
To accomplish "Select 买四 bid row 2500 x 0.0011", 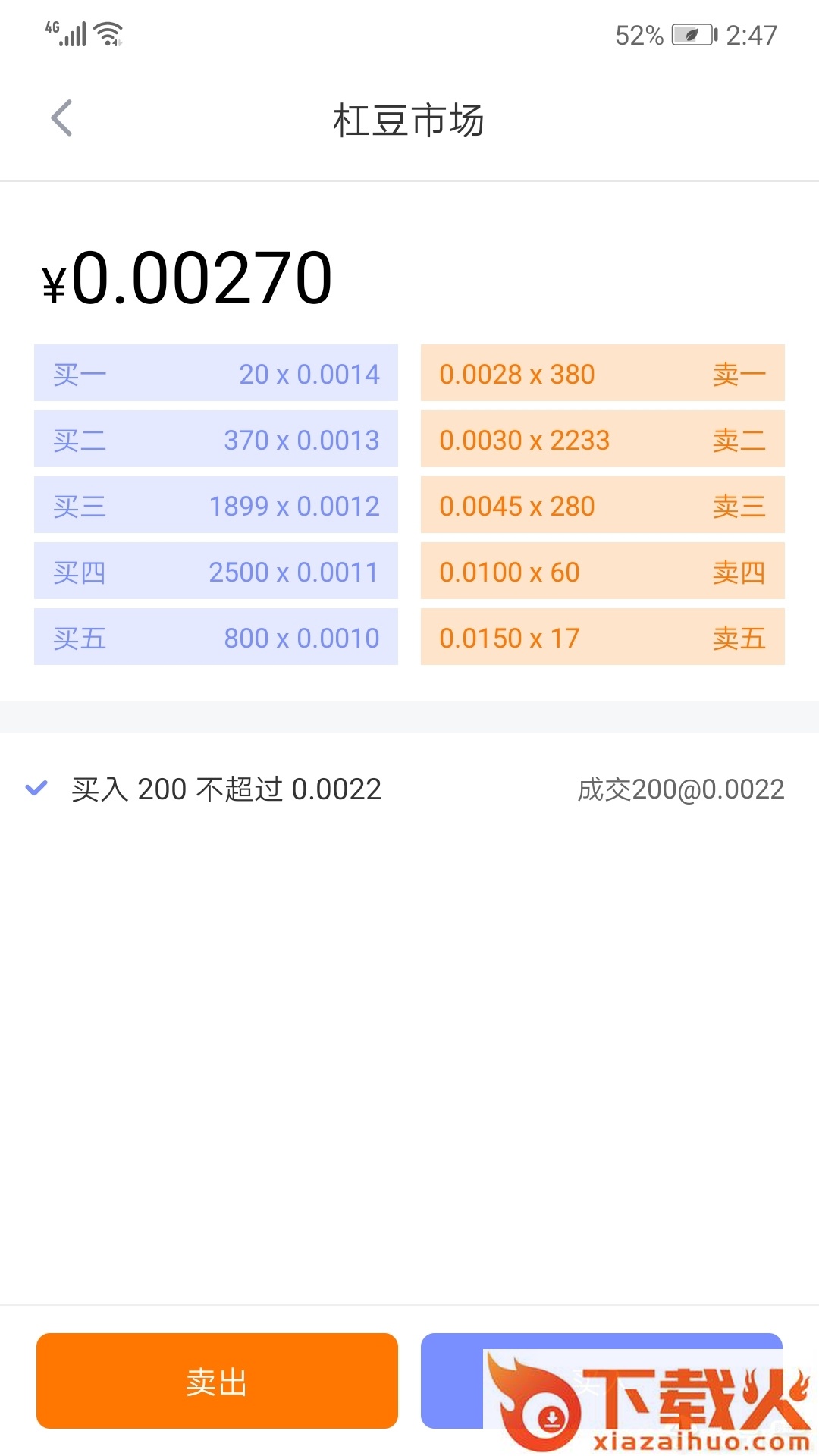I will (x=216, y=571).
